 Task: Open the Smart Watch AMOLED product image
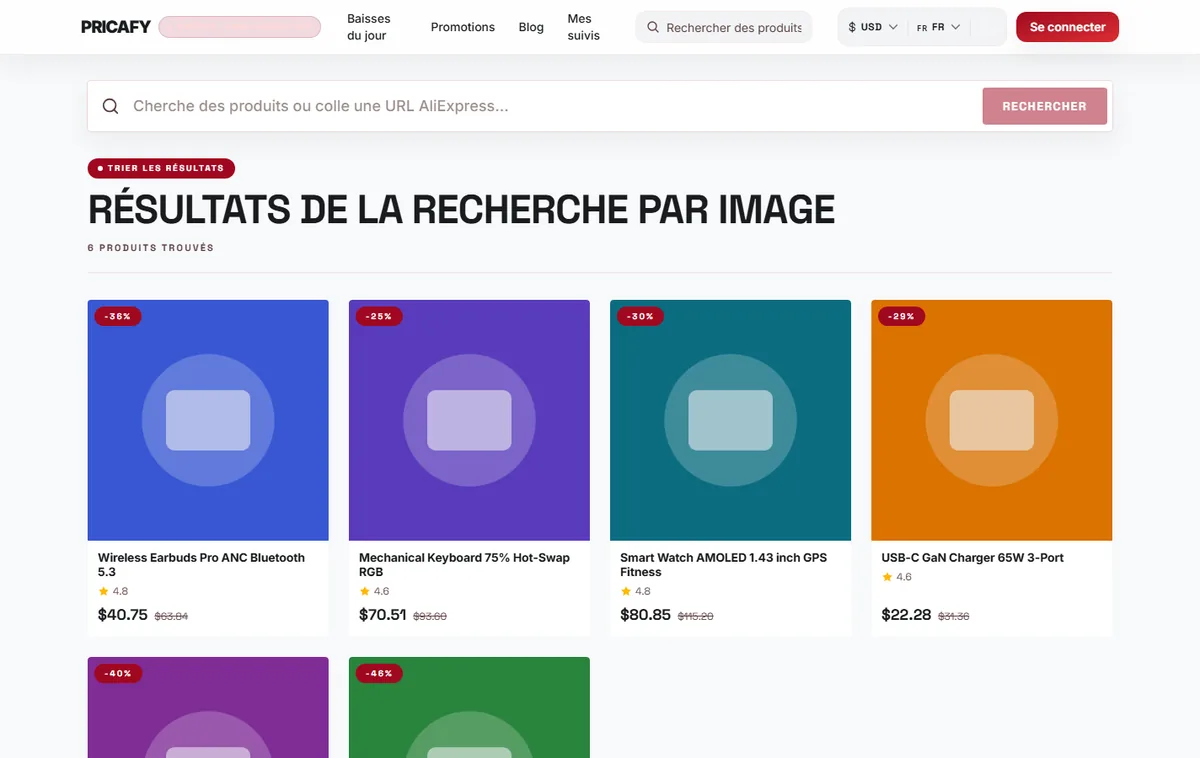coord(730,420)
